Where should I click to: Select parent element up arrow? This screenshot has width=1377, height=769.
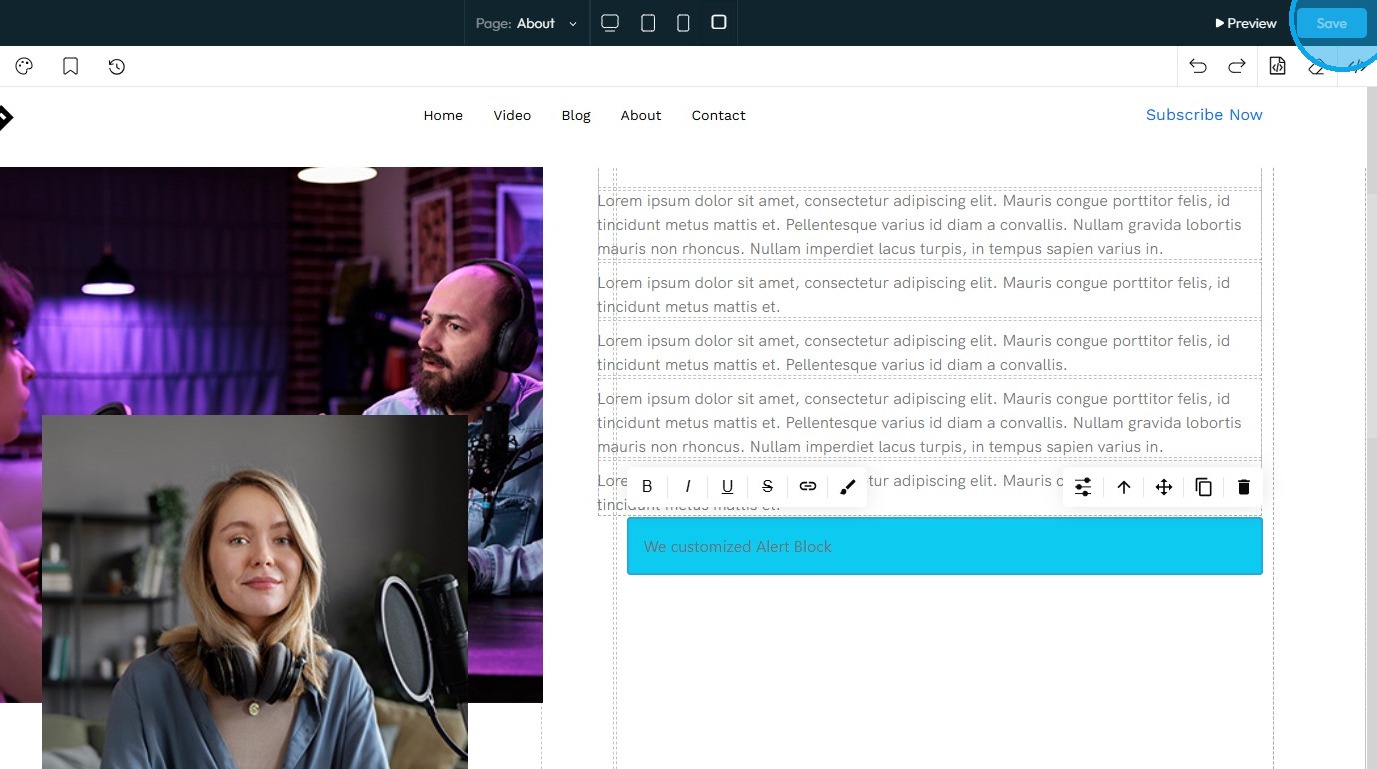[x=1124, y=487]
